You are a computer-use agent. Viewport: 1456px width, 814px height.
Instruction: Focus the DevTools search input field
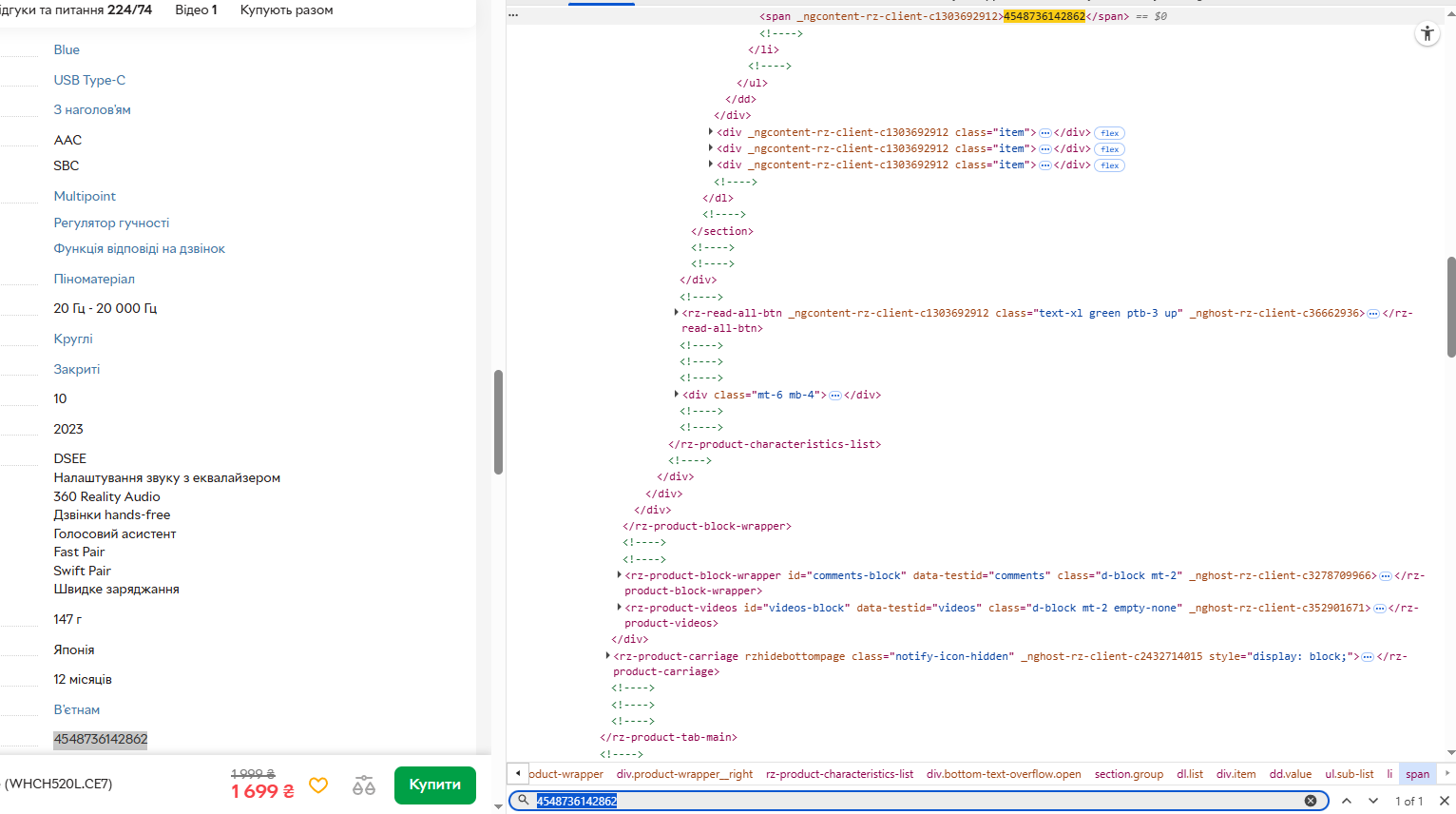[x=917, y=801]
